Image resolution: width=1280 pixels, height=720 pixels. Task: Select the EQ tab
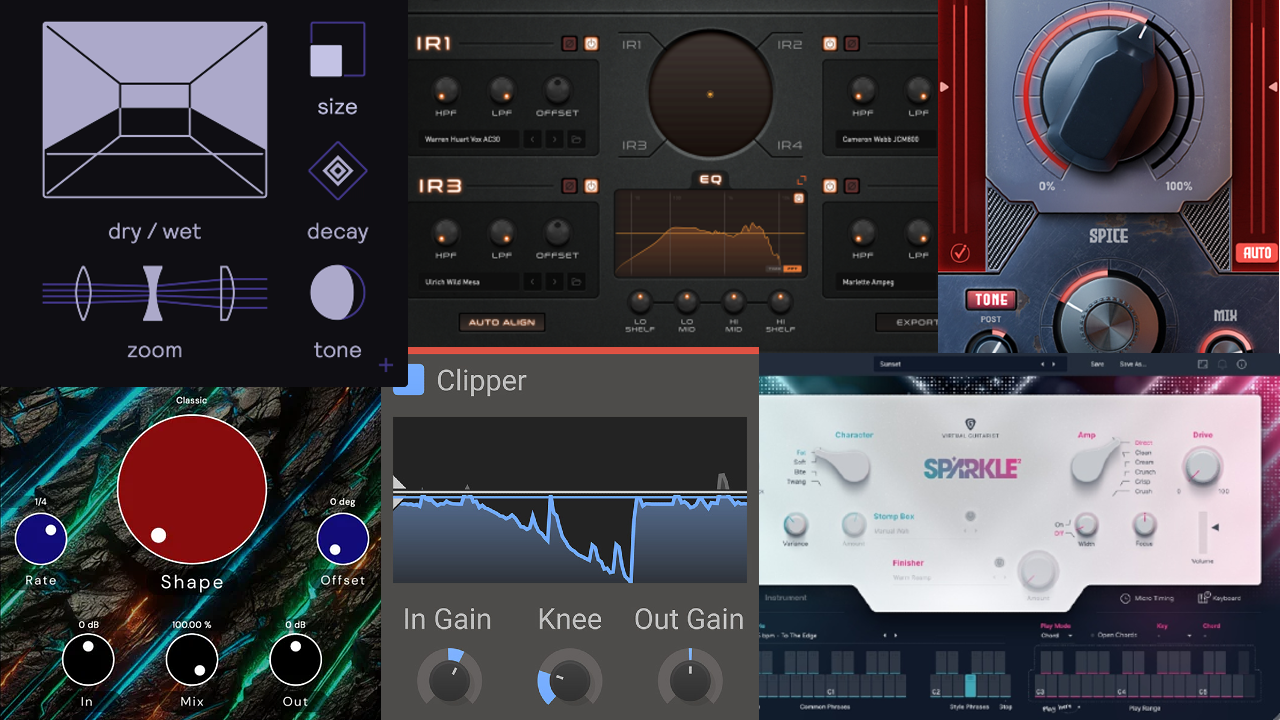click(711, 181)
